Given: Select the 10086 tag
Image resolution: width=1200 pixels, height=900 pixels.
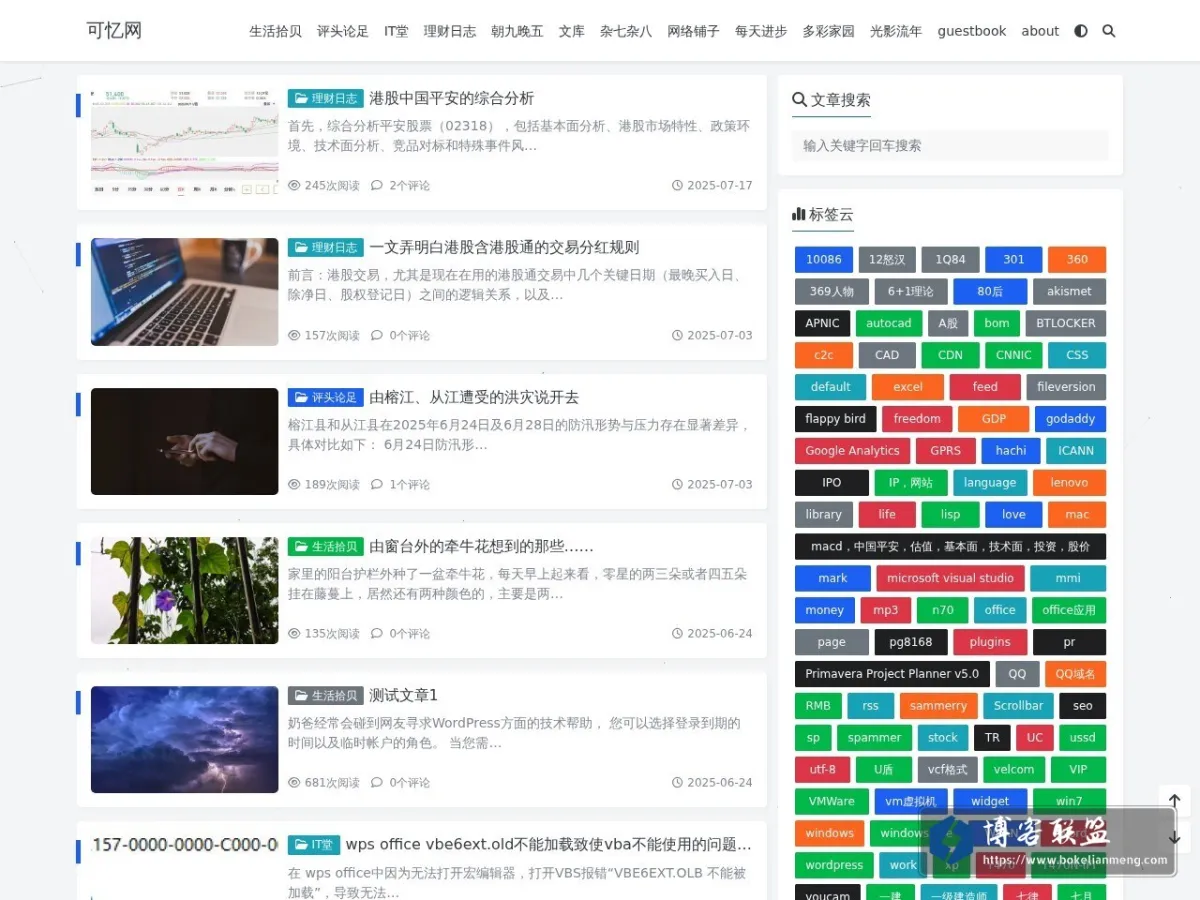Looking at the screenshot, I should click(824, 259).
